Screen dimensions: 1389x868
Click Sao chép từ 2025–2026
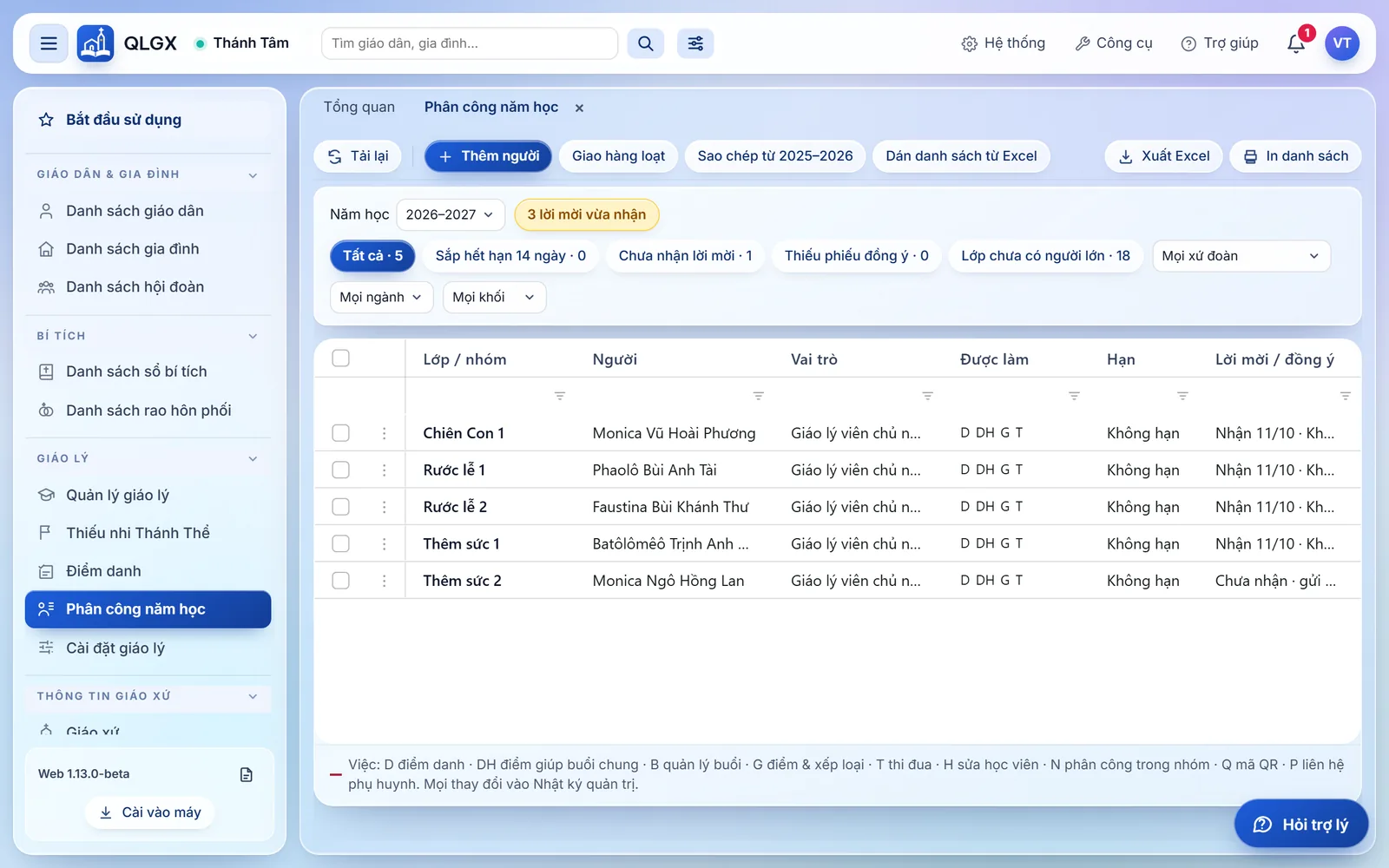(x=774, y=156)
